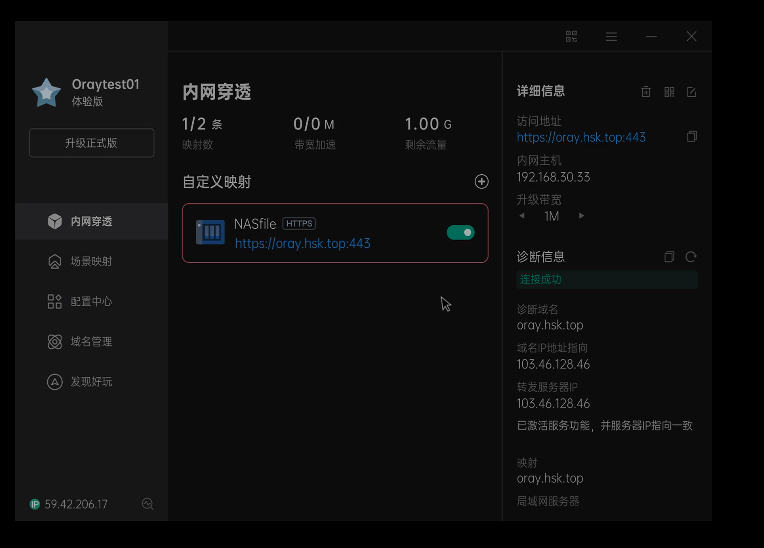Open the QR code icon in title bar
Image resolution: width=764 pixels, height=548 pixels.
click(x=571, y=36)
